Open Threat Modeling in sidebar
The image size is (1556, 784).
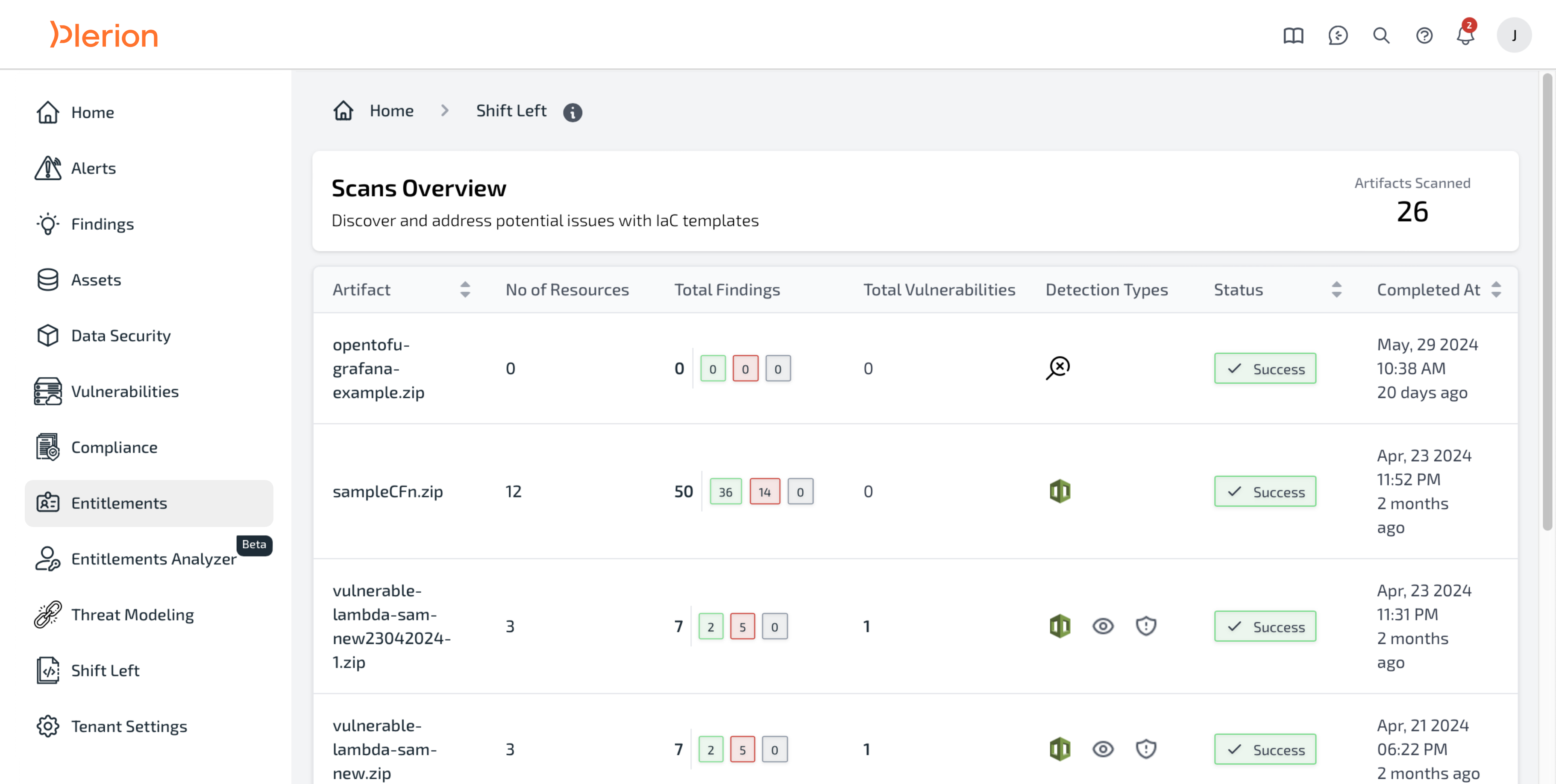[x=132, y=614]
